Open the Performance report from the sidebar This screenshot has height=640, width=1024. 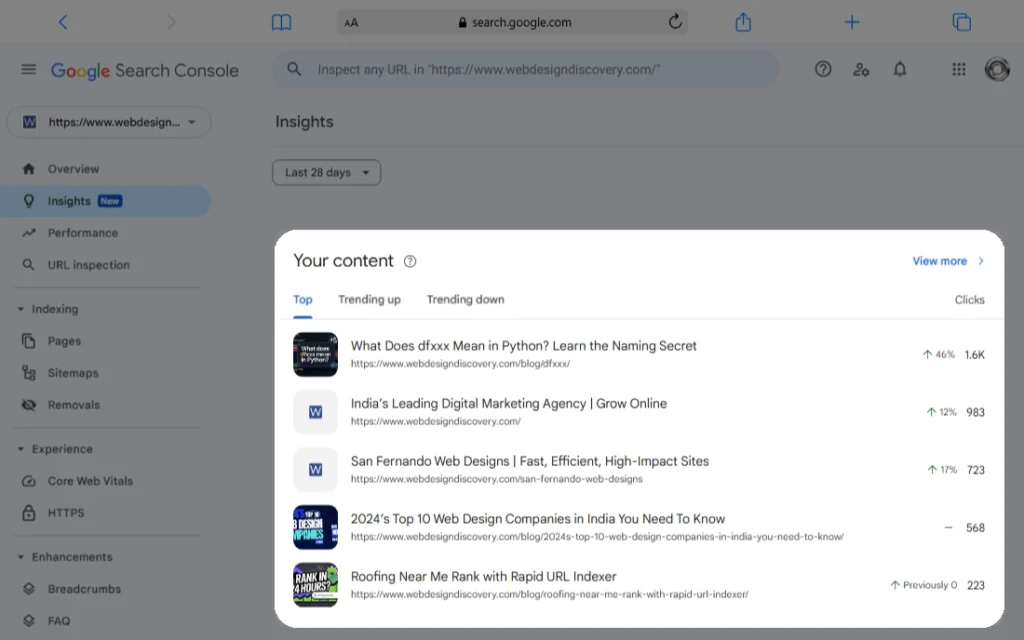80,232
